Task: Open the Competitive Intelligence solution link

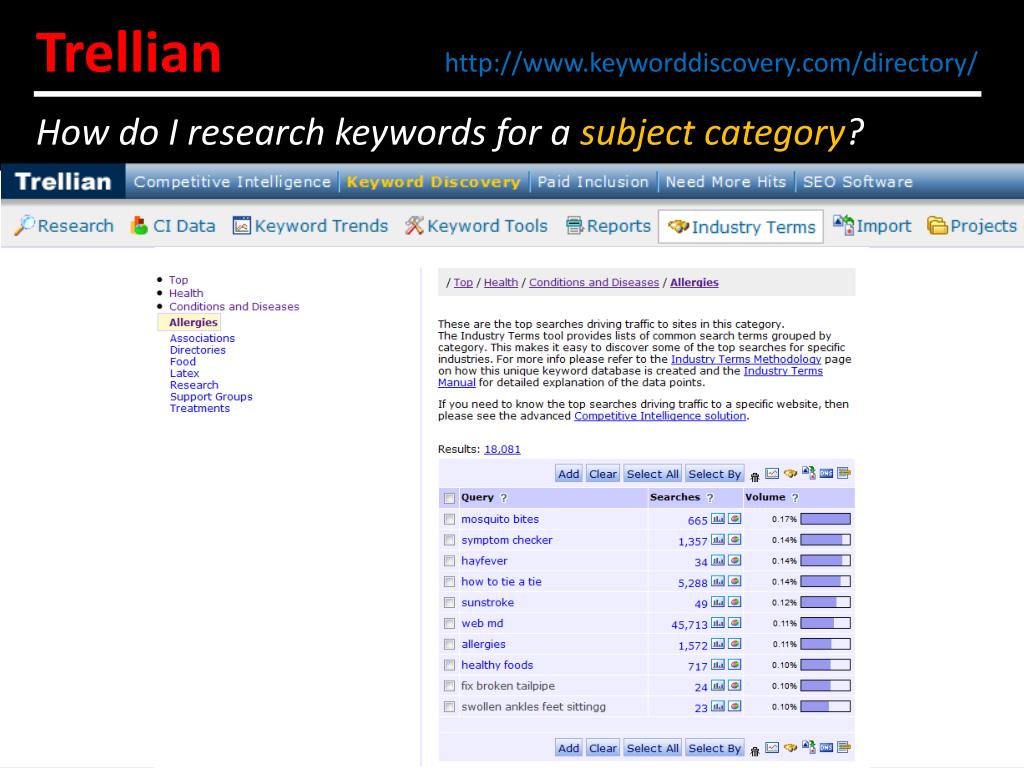Action: (x=660, y=416)
